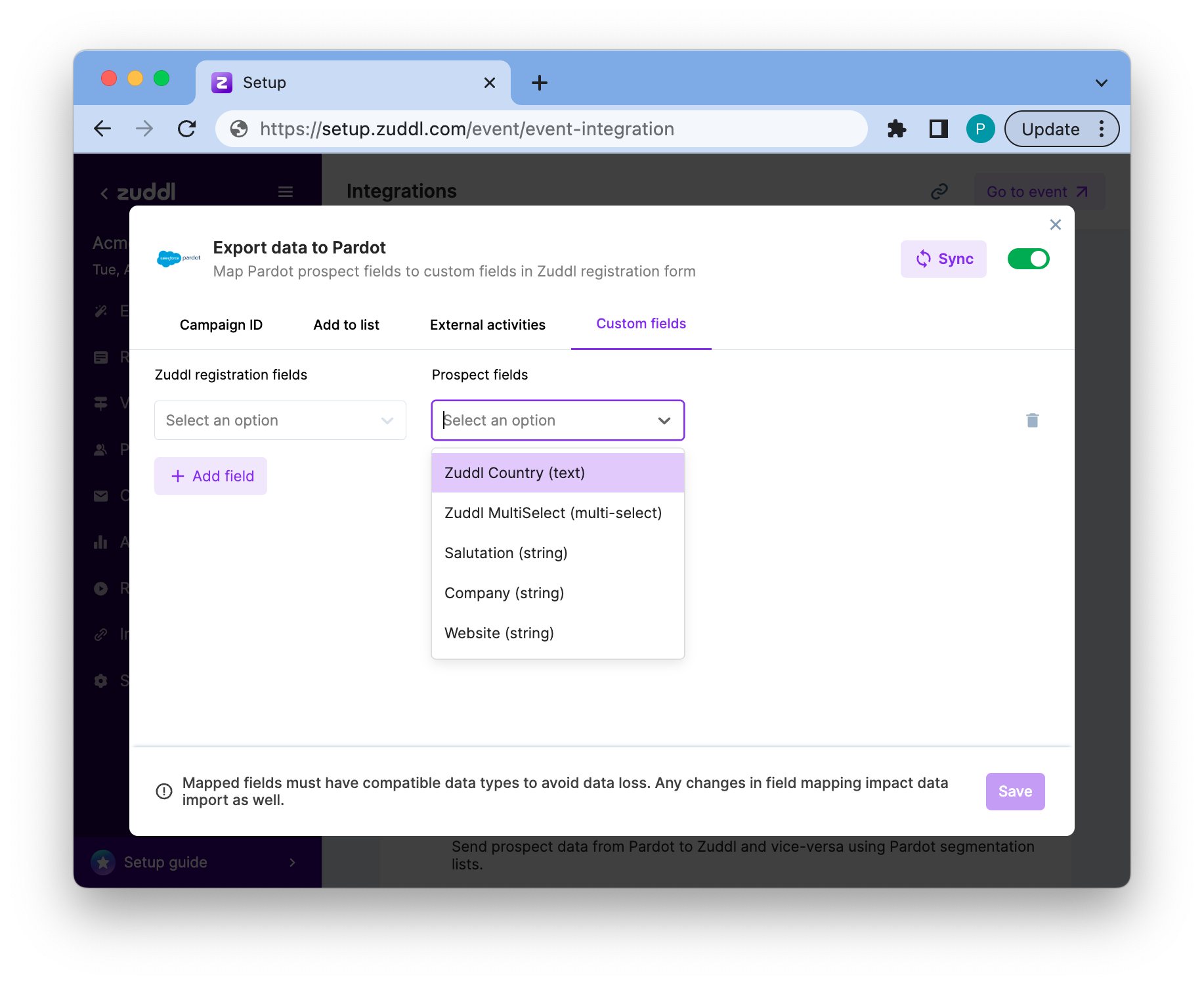Select the Custom fields tab
Viewport: 1204px width, 985px height.
pos(641,324)
